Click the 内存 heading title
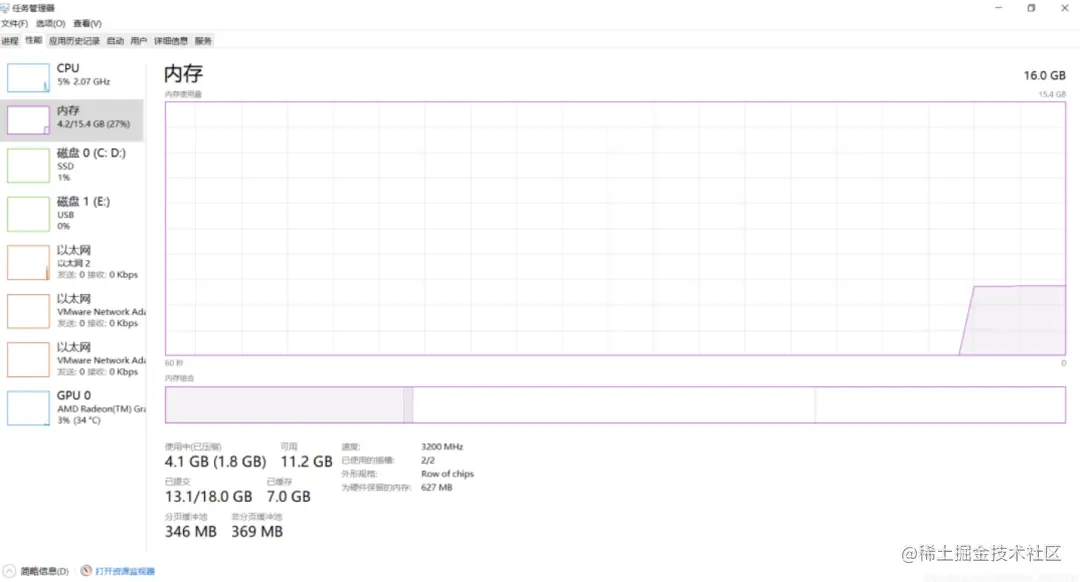This screenshot has height=582, width=1080. coord(184,74)
